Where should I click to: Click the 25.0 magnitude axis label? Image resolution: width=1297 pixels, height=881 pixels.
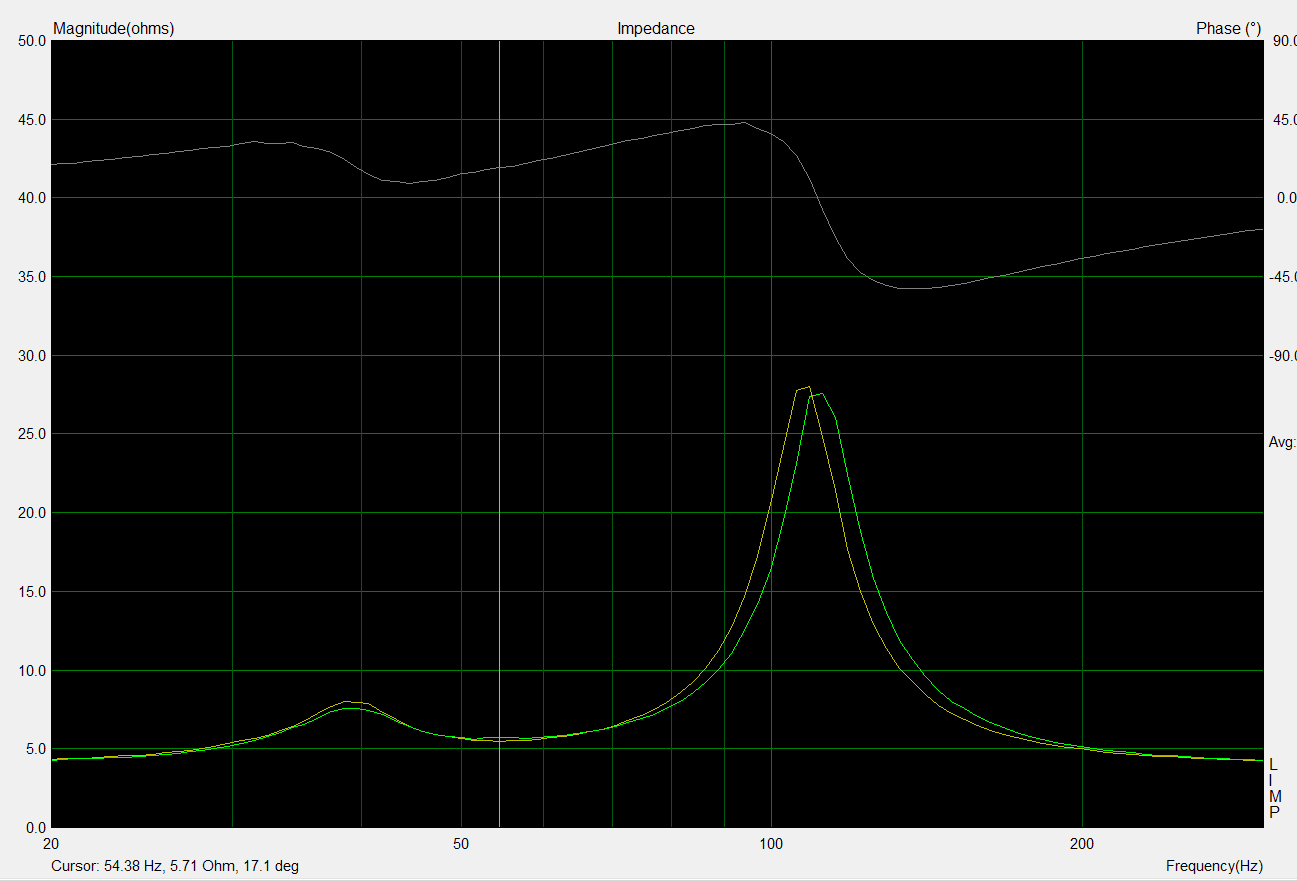click(31, 434)
